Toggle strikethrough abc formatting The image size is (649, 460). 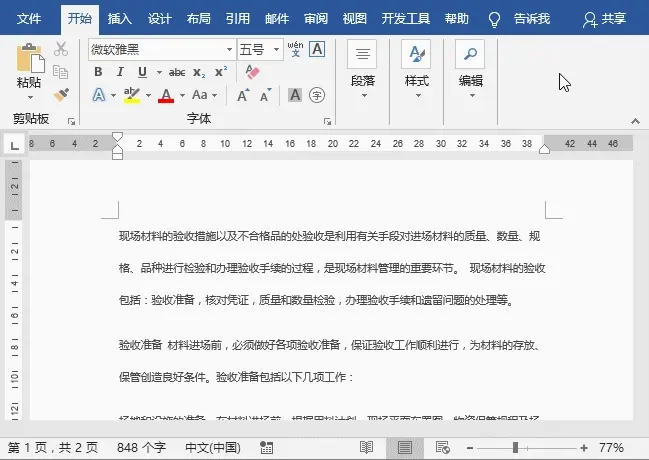[x=177, y=72]
